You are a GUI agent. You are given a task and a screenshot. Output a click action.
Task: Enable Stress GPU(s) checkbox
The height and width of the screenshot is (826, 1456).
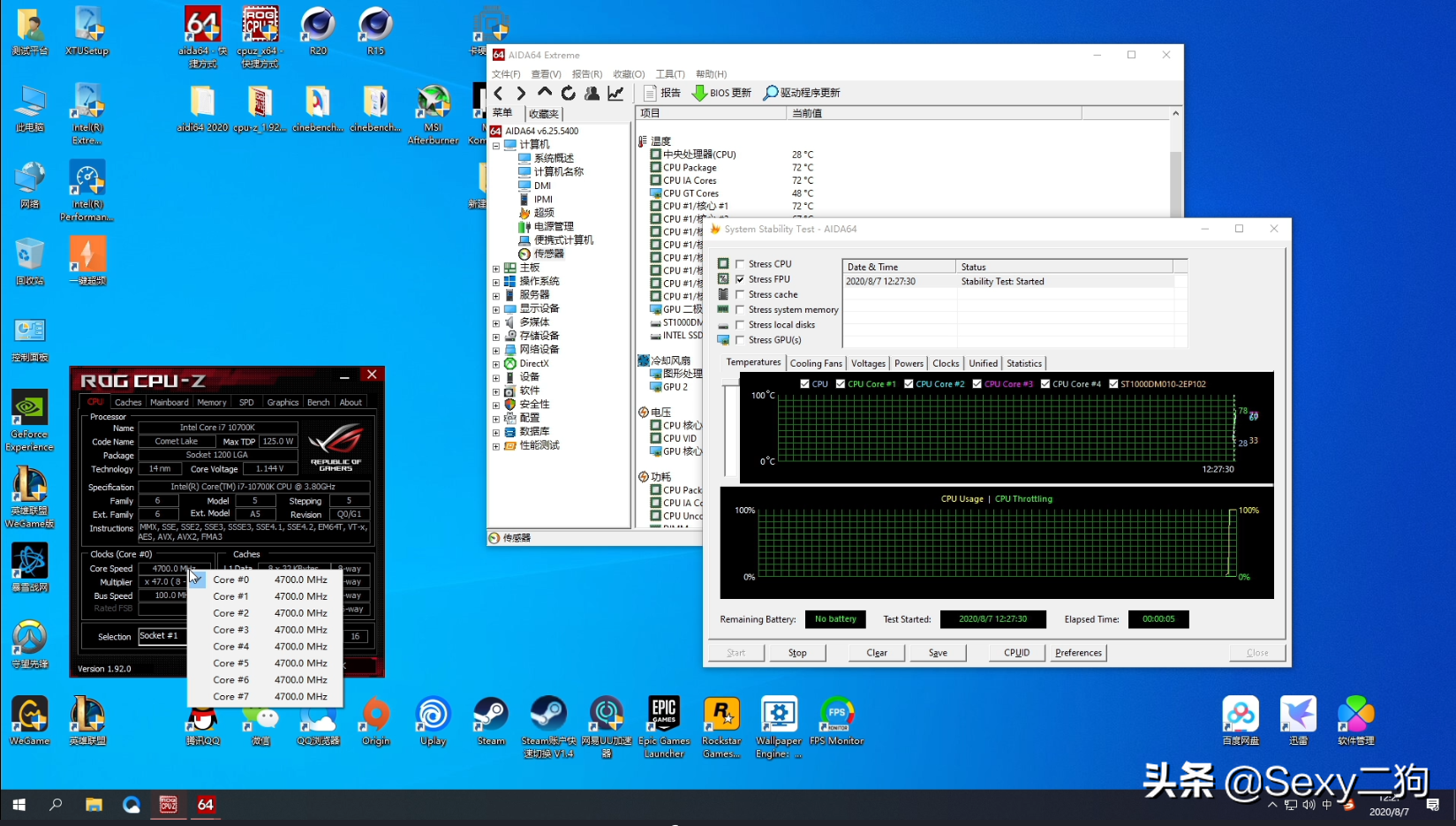[740, 339]
